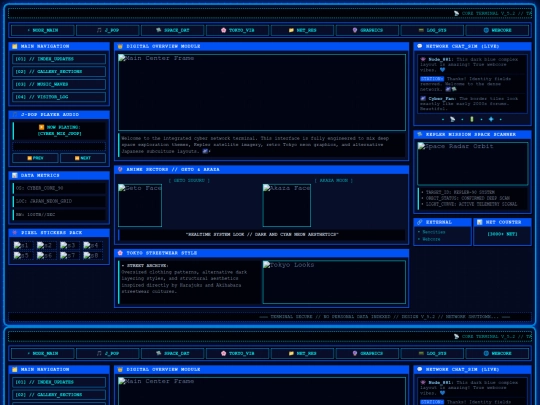This screenshot has height=405, width=540.
Task: Open SPACE_DAT tab in the upper frame navbar
Action: (173, 30)
